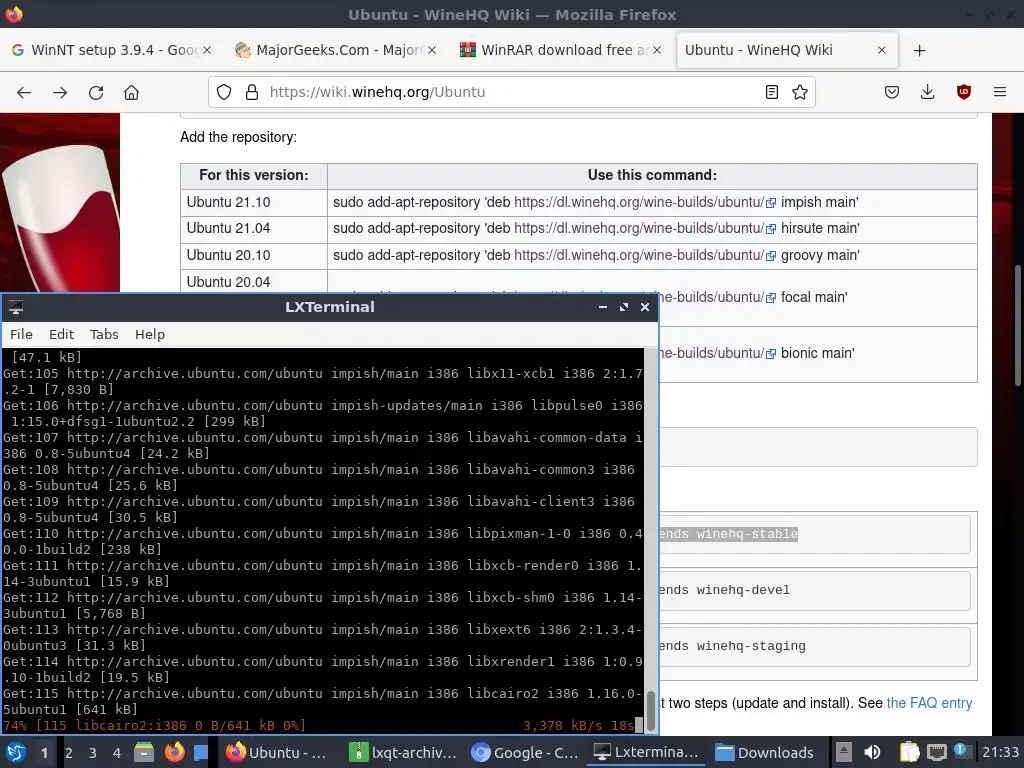1024x768 pixels.
Task: Open the Firefox downloads panel
Action: tap(927, 92)
